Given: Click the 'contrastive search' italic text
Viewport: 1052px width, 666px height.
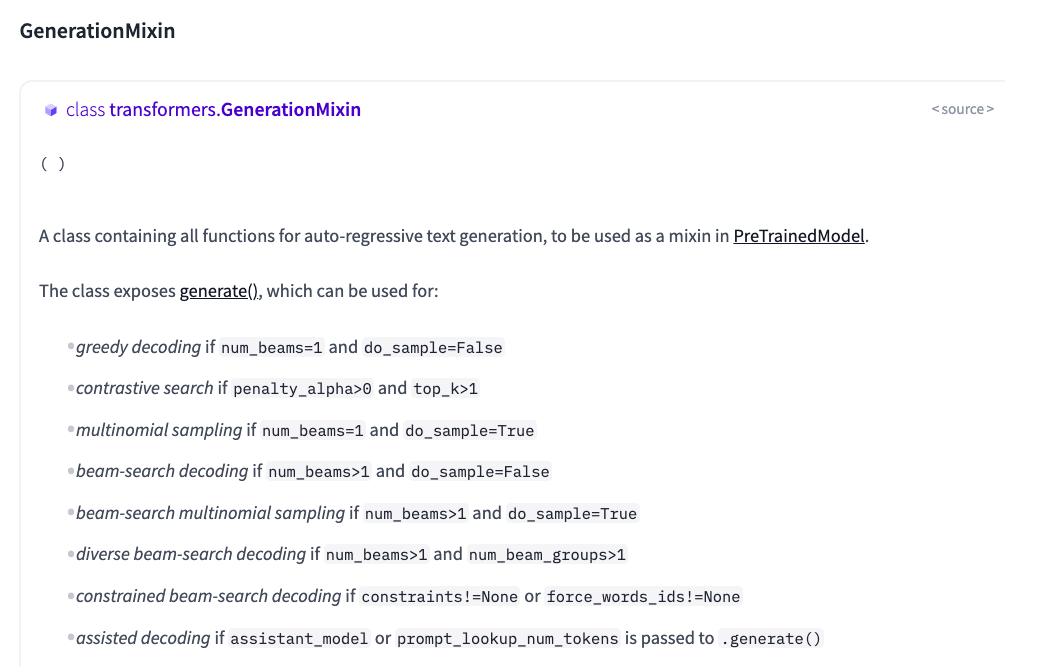Looking at the screenshot, I should [x=144, y=388].
